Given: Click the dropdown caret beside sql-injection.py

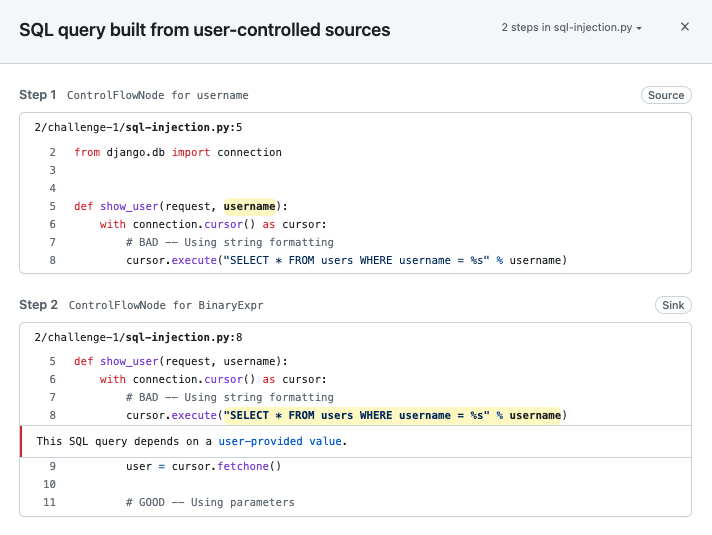Looking at the screenshot, I should [x=639, y=29].
